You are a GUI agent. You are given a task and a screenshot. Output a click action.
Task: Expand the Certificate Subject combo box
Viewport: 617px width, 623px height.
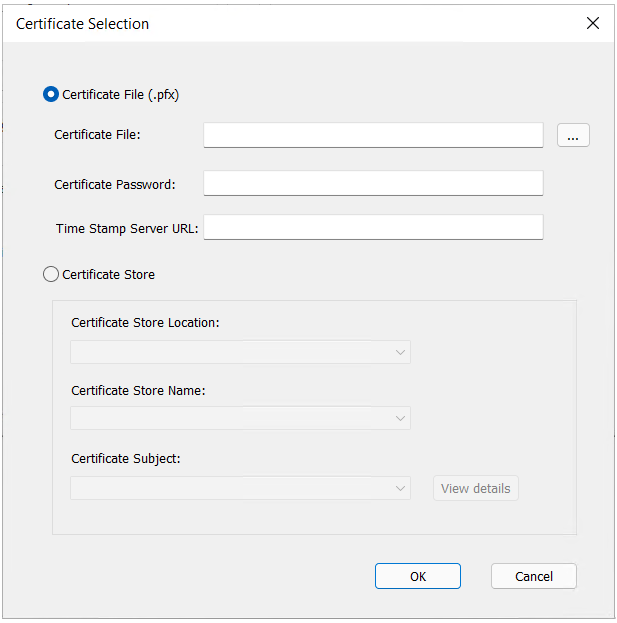pos(240,488)
